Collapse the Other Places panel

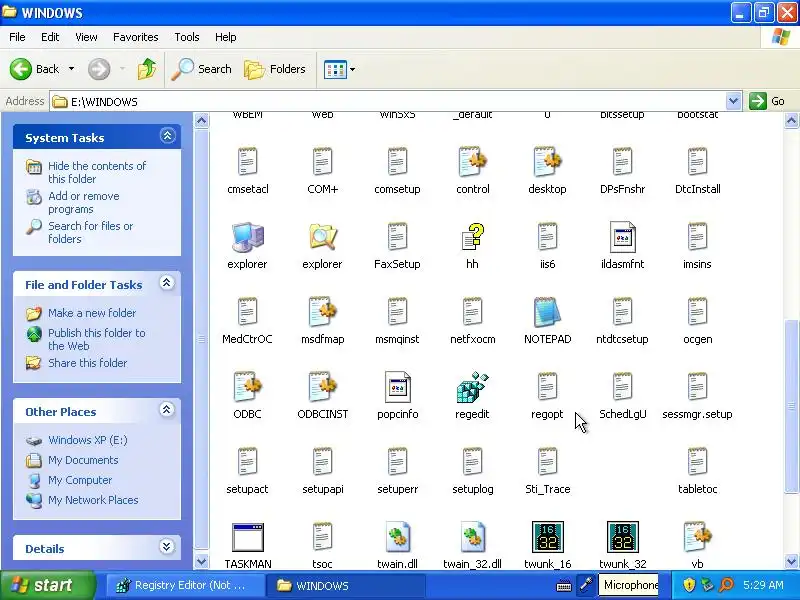click(x=166, y=410)
